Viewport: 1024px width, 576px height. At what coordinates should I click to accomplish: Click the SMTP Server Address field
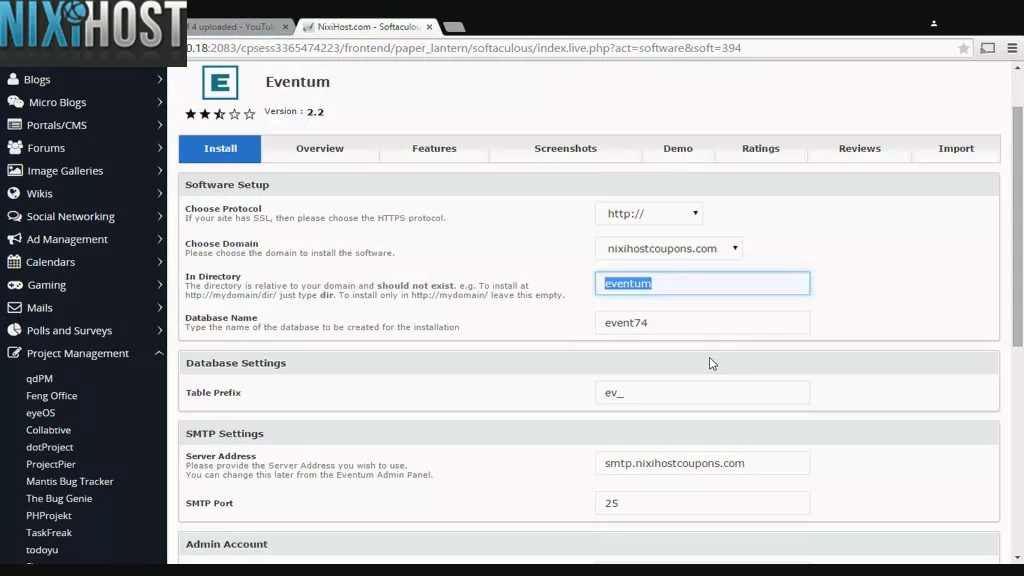pyautogui.click(x=702, y=463)
